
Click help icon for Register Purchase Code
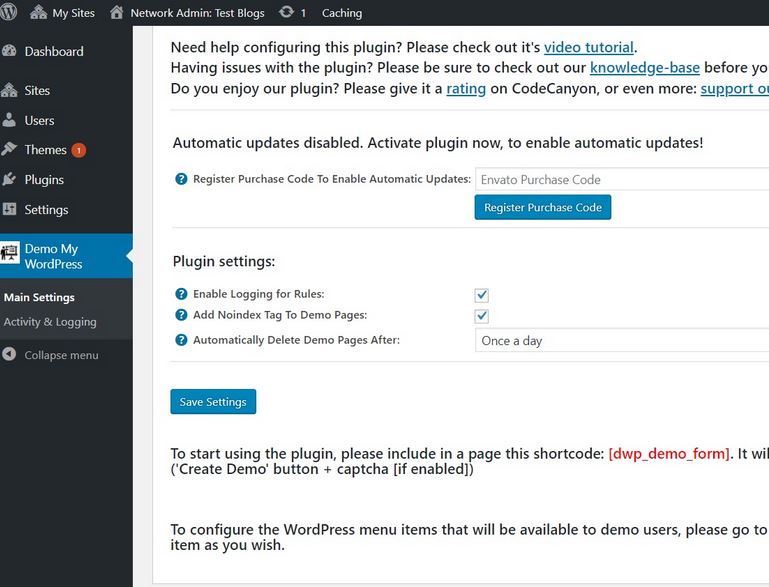[181, 179]
